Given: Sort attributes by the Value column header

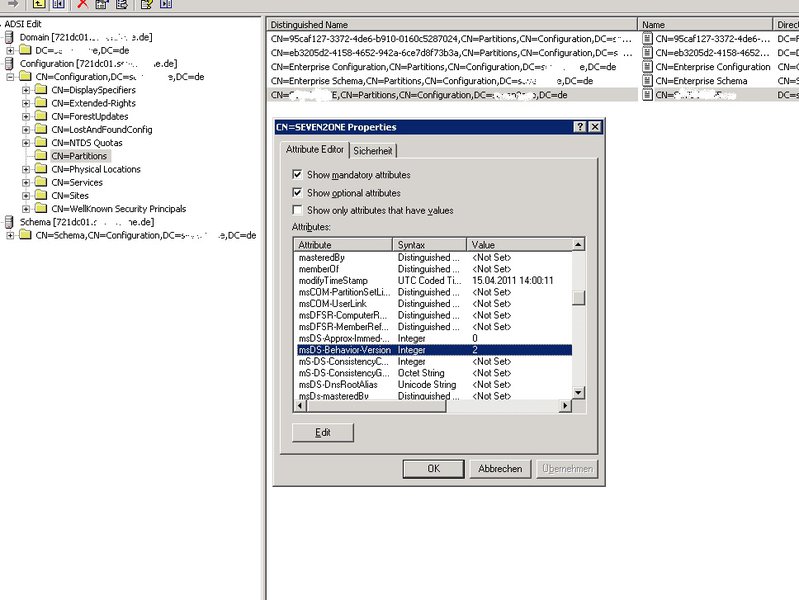Looking at the screenshot, I should click(519, 245).
